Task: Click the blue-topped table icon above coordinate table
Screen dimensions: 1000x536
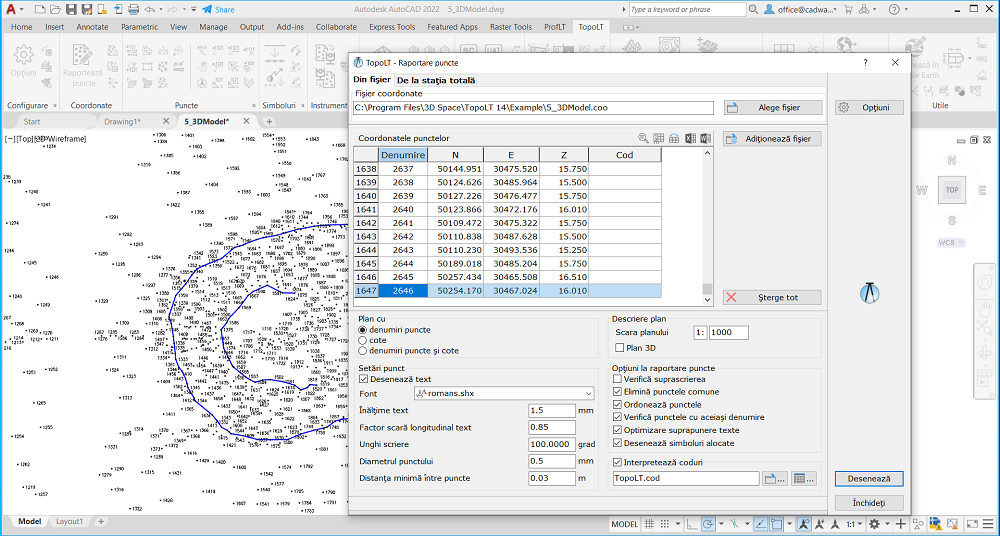Action: (x=674, y=138)
